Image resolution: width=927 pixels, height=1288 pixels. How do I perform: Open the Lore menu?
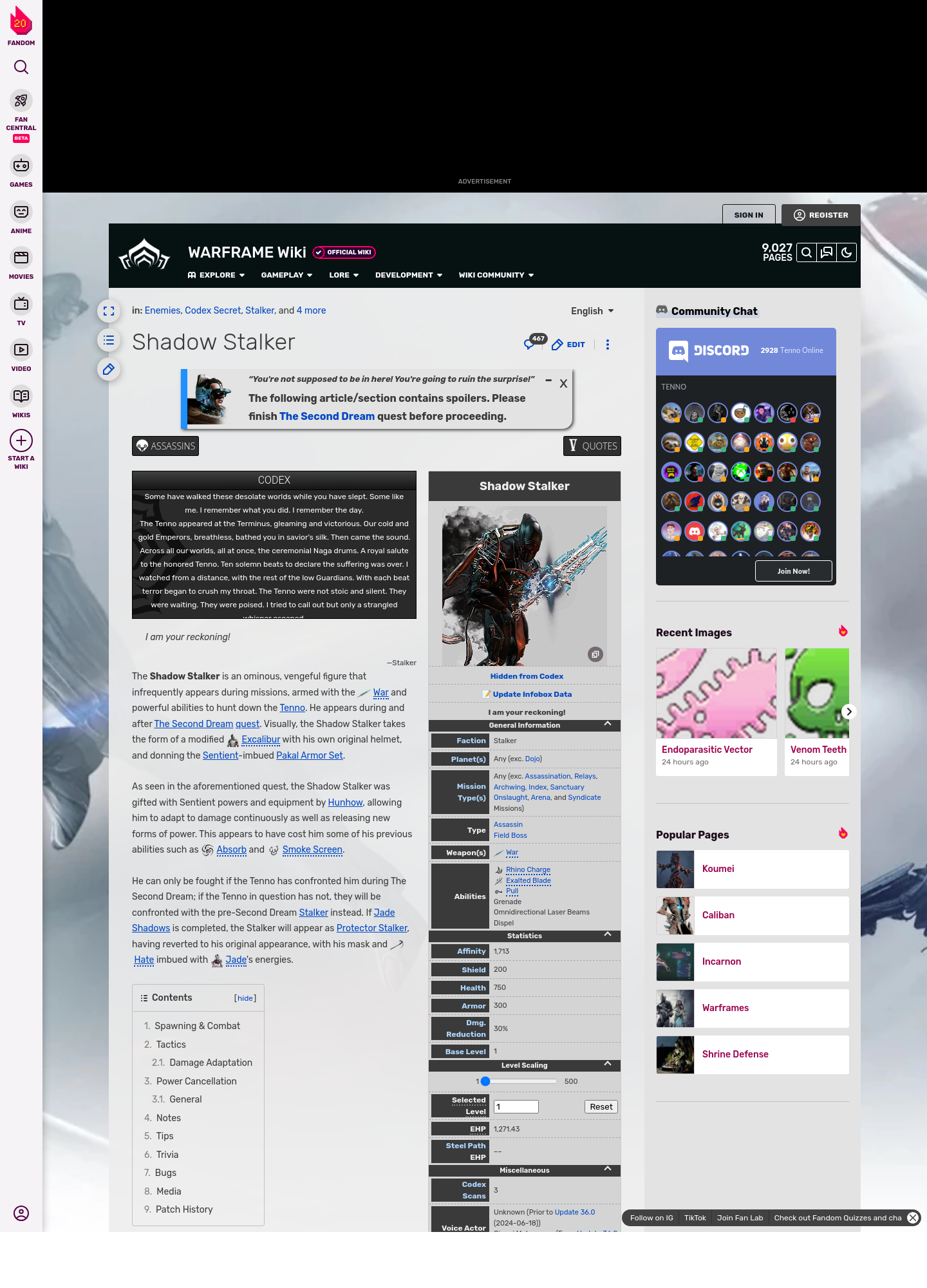coord(344,275)
